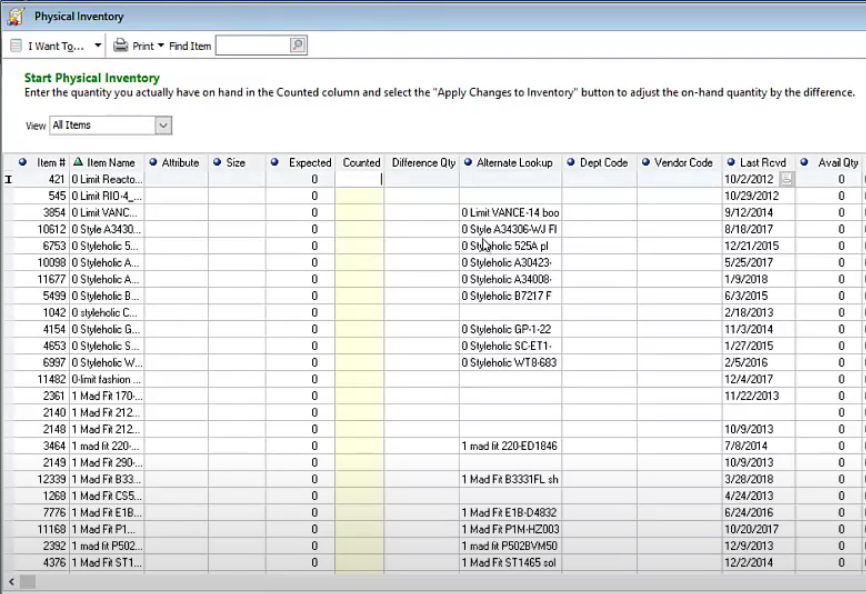Click the horizontal scrollbar thumb
Image resolution: width=866 pixels, height=594 pixels.
click(x=28, y=581)
